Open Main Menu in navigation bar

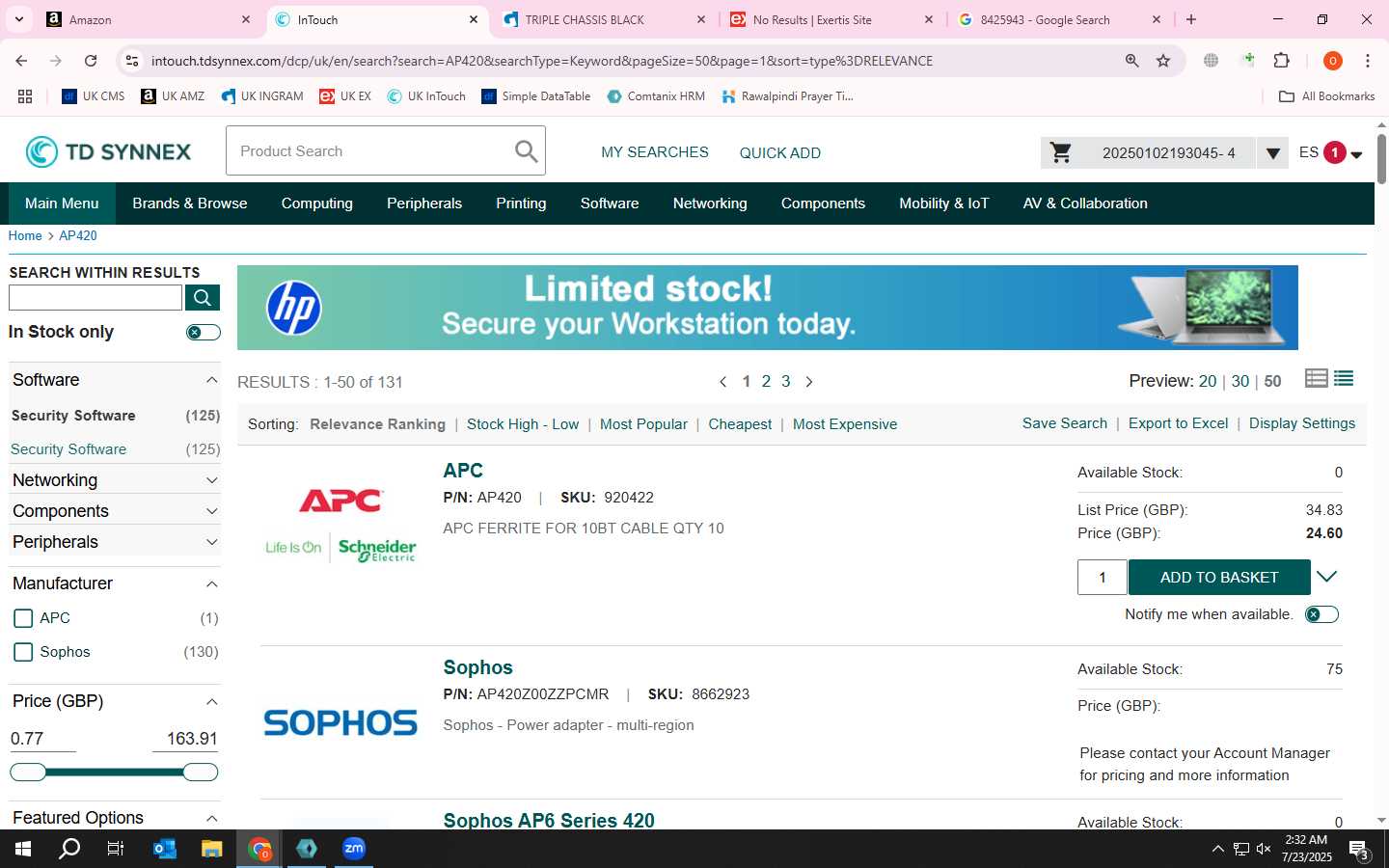click(62, 203)
